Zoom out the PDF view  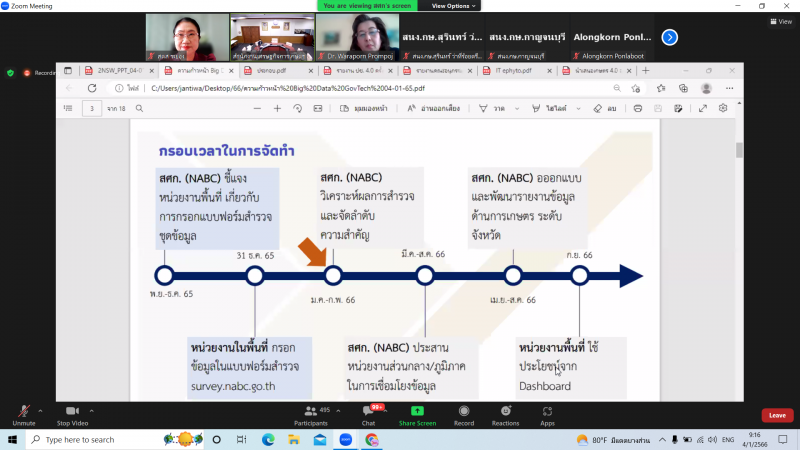[x=257, y=108]
